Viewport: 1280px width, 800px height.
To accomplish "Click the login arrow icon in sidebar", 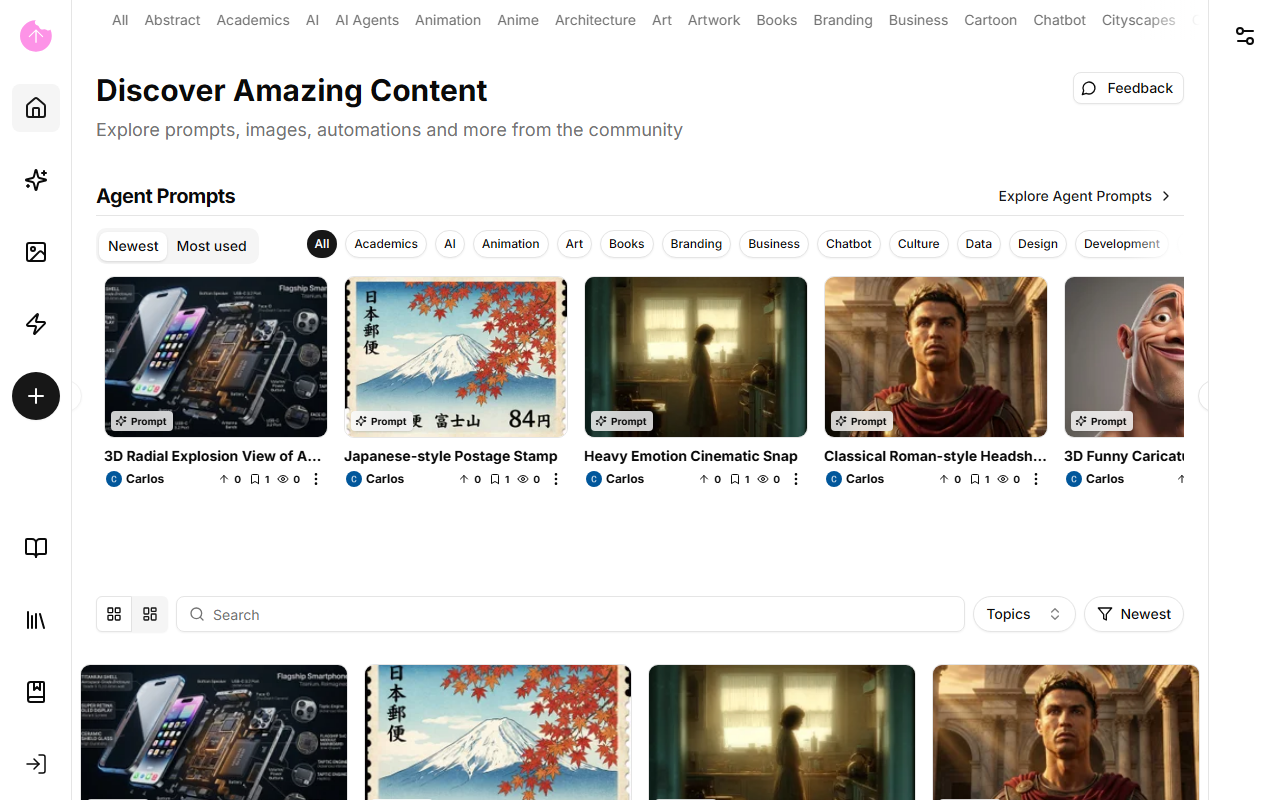I will point(36,764).
